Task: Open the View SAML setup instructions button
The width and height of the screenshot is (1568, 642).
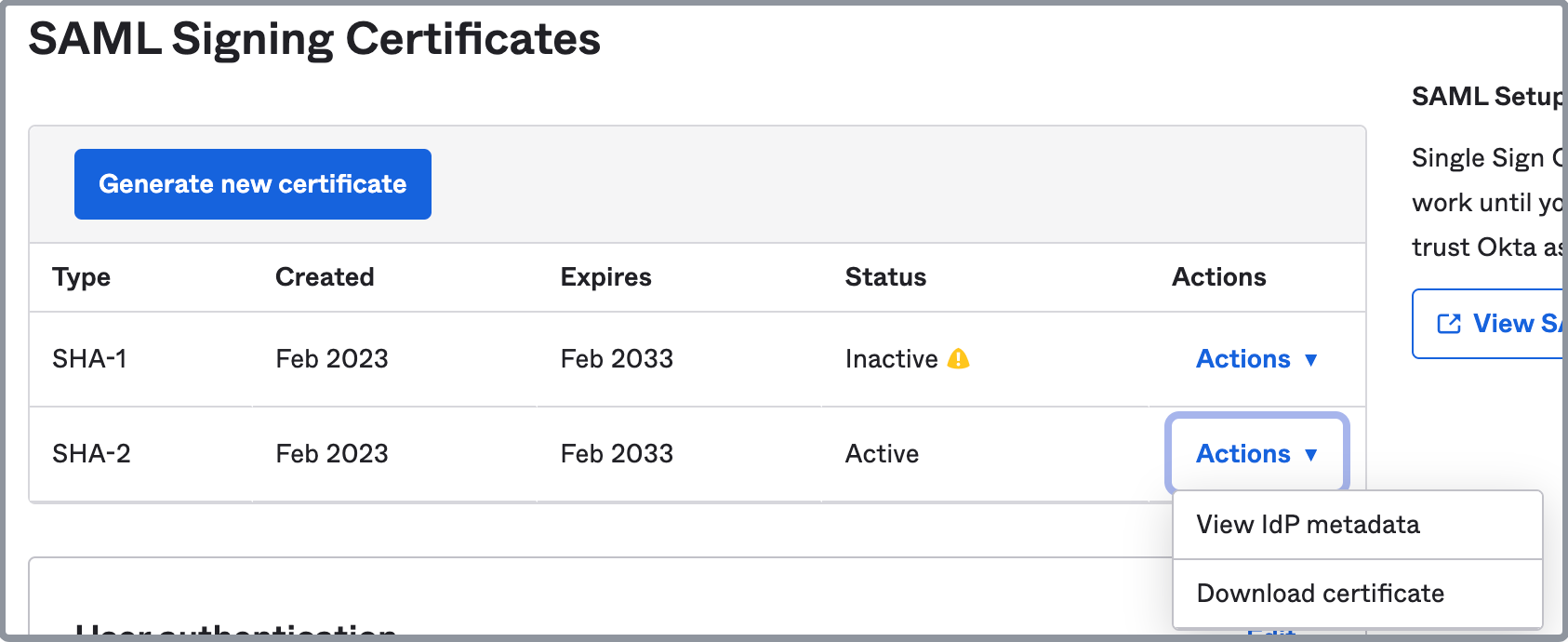Action: pos(1507,323)
